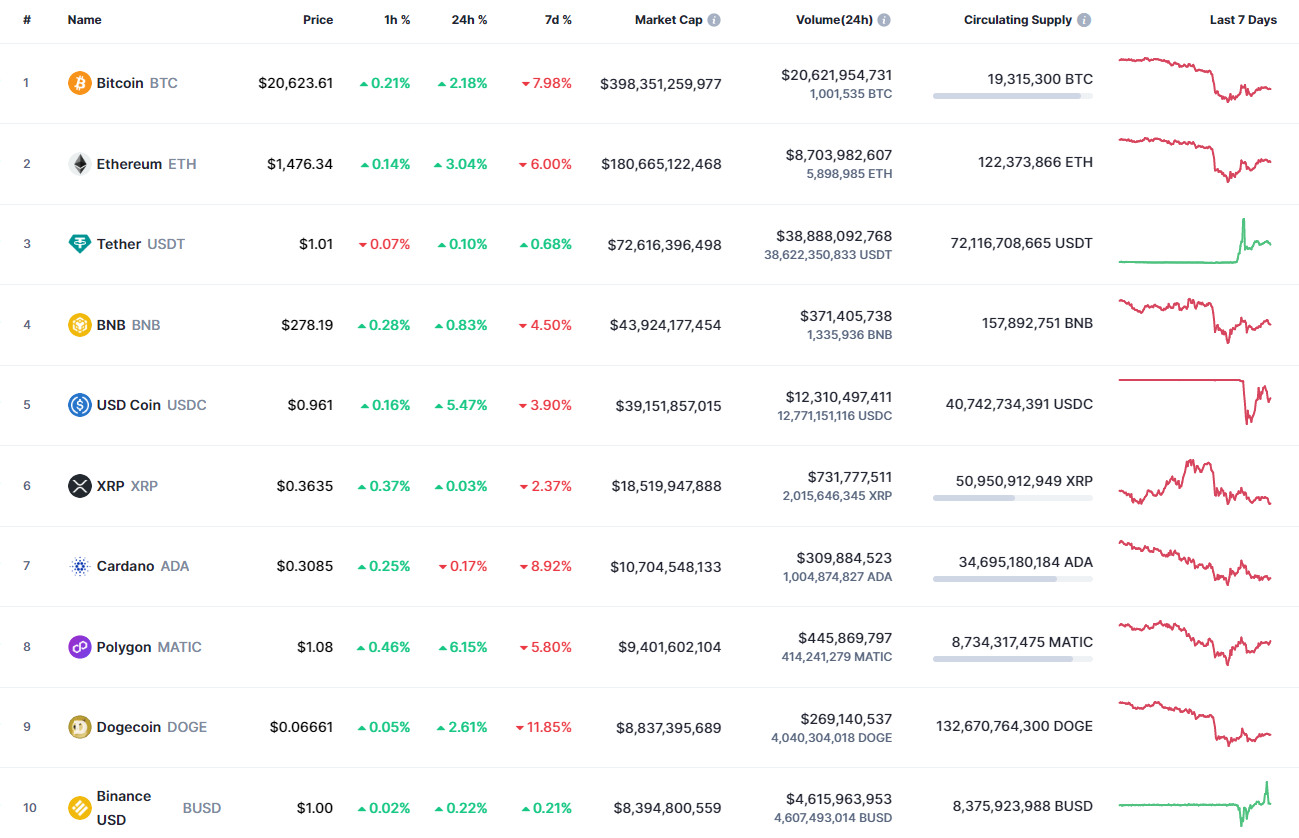Open the Bitcoin BTC name link
Screen dimensions: 1299x838
click(x=122, y=83)
